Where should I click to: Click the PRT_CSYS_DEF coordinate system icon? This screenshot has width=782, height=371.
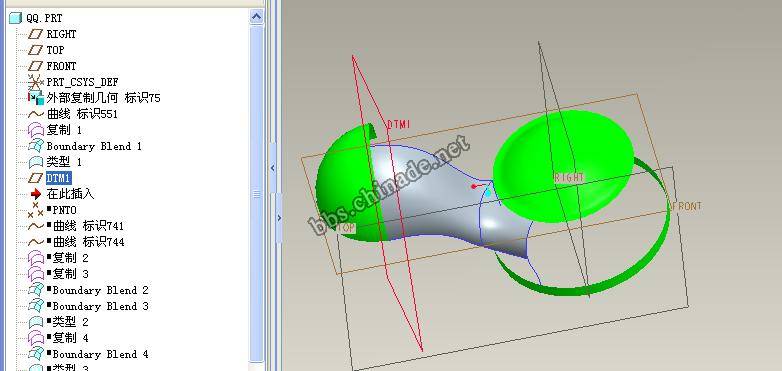coord(35,81)
